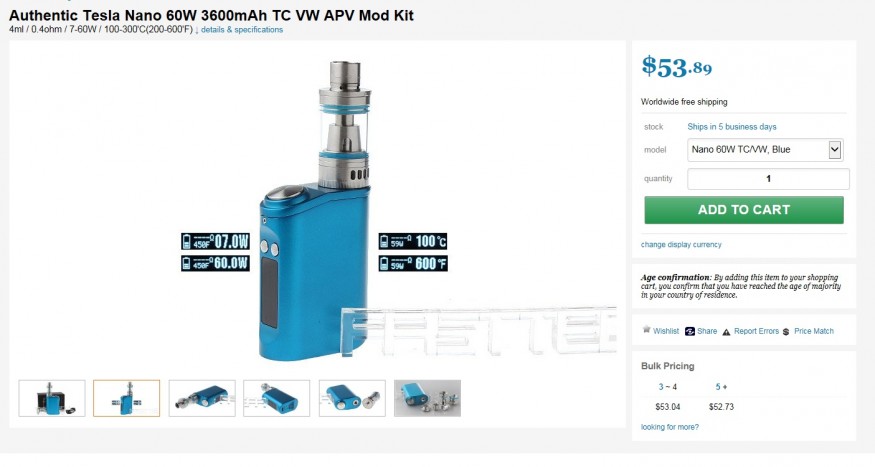875x467 pixels.
Task: Click the Share icon
Action: point(690,331)
